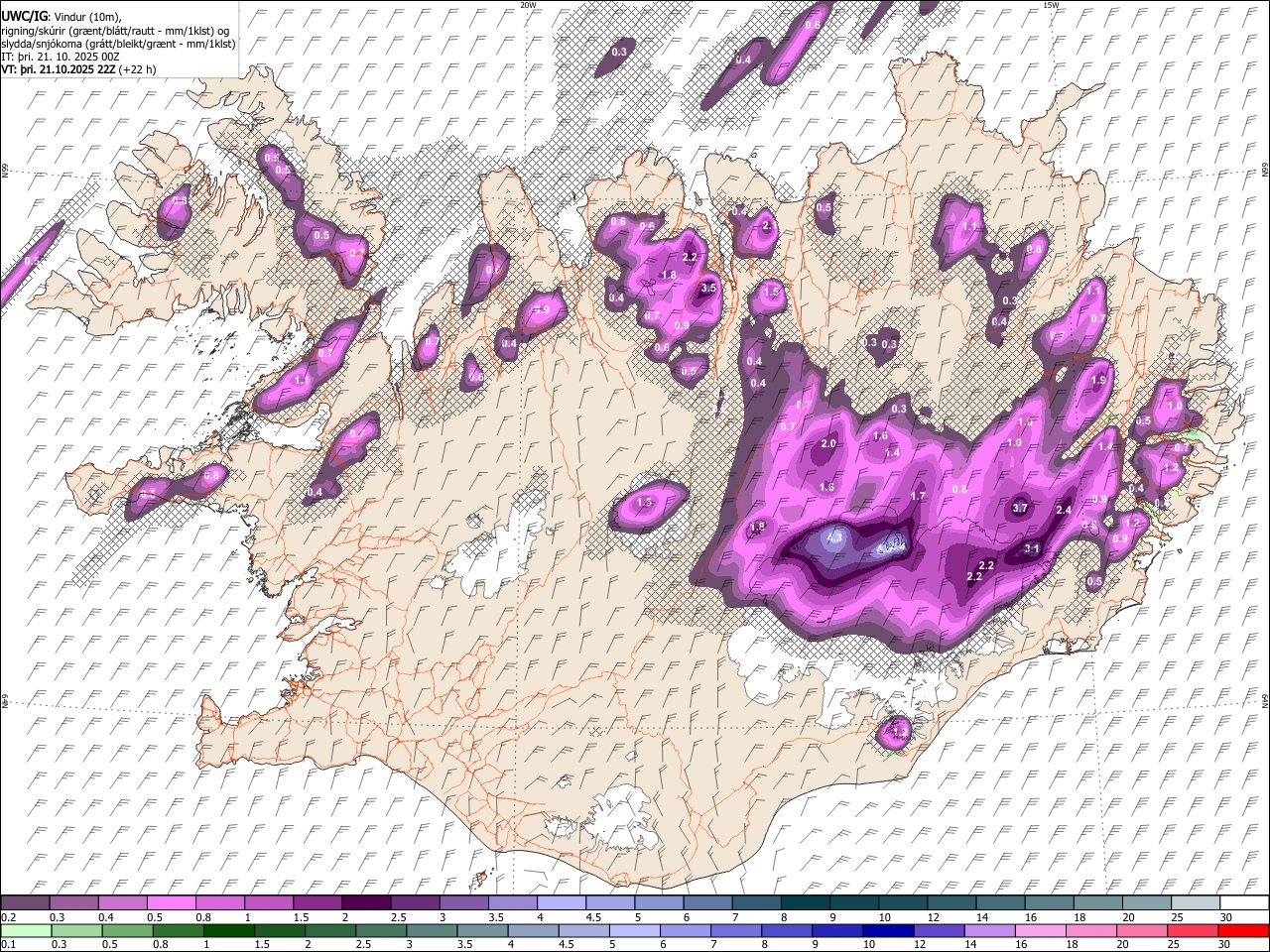This screenshot has height=952, width=1270.
Task: Select the lavender top-row swatch labeled 4
Action: point(562,902)
